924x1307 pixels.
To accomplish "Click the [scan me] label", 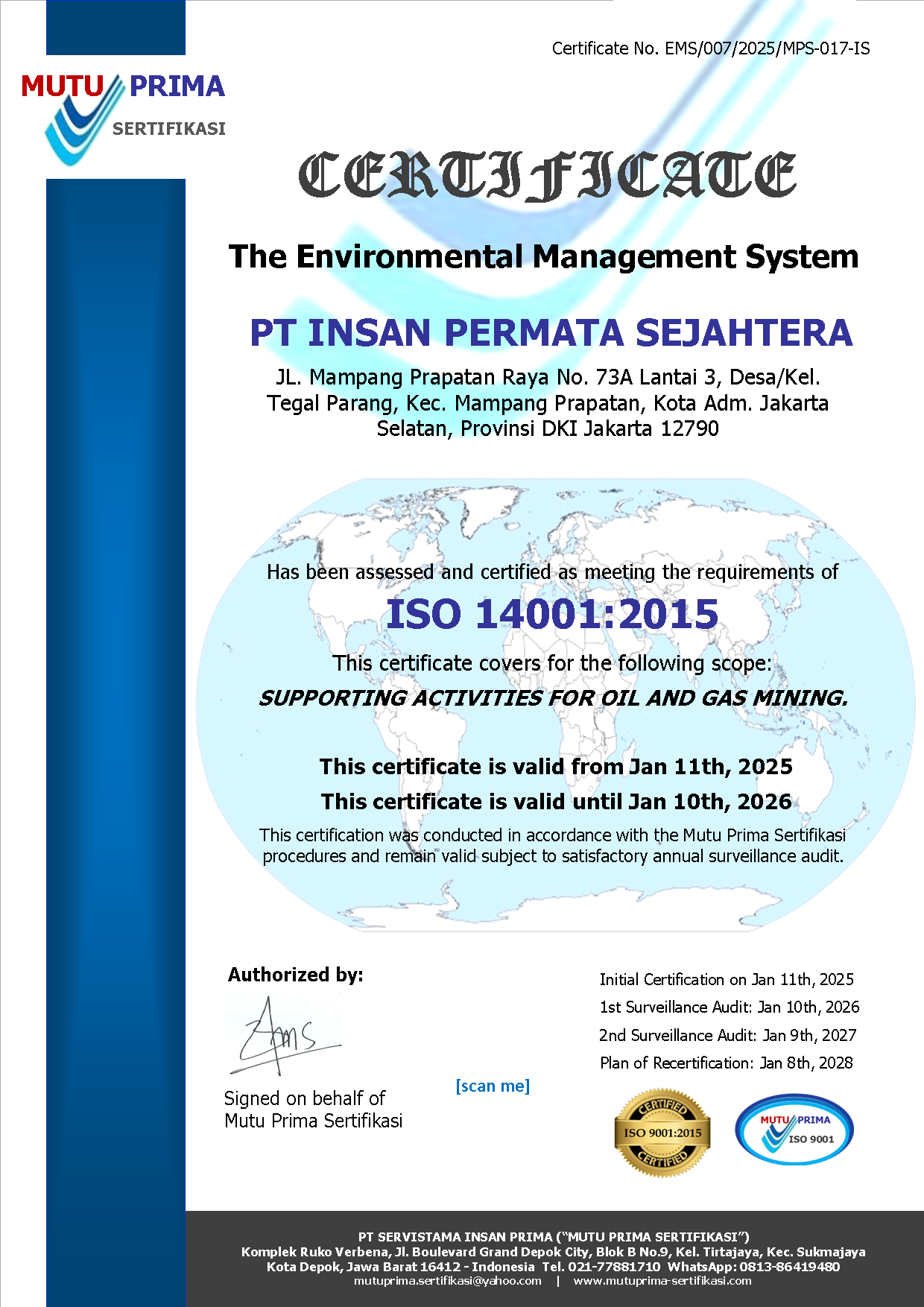I will tap(493, 1086).
